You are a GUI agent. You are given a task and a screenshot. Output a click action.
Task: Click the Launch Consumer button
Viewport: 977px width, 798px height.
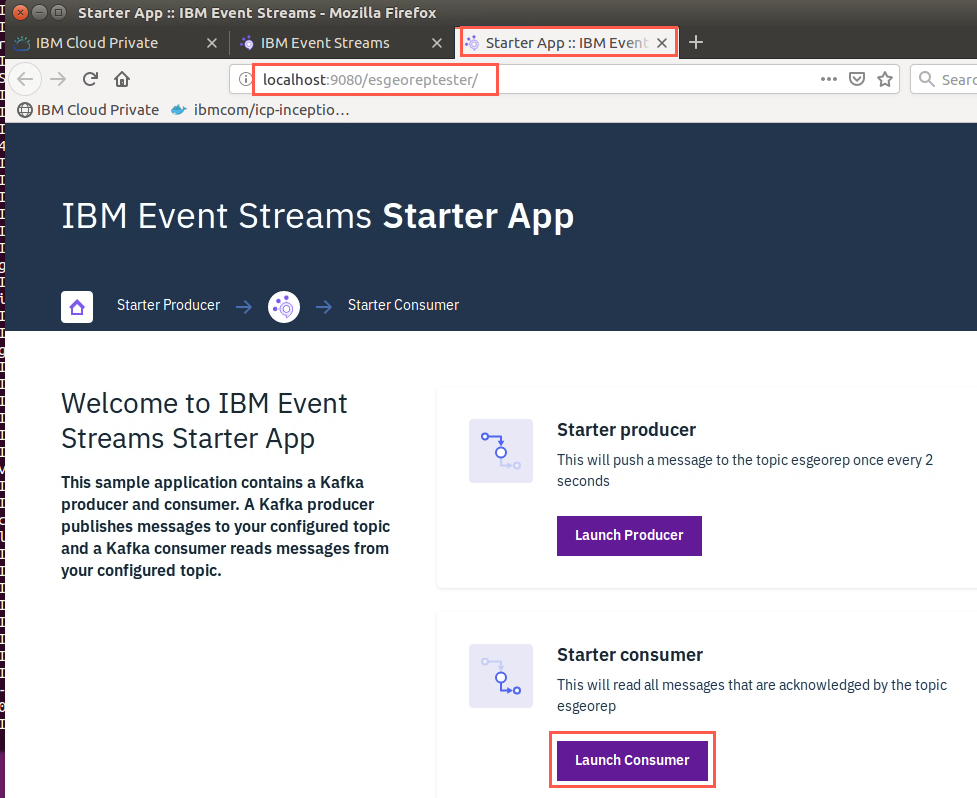(632, 760)
